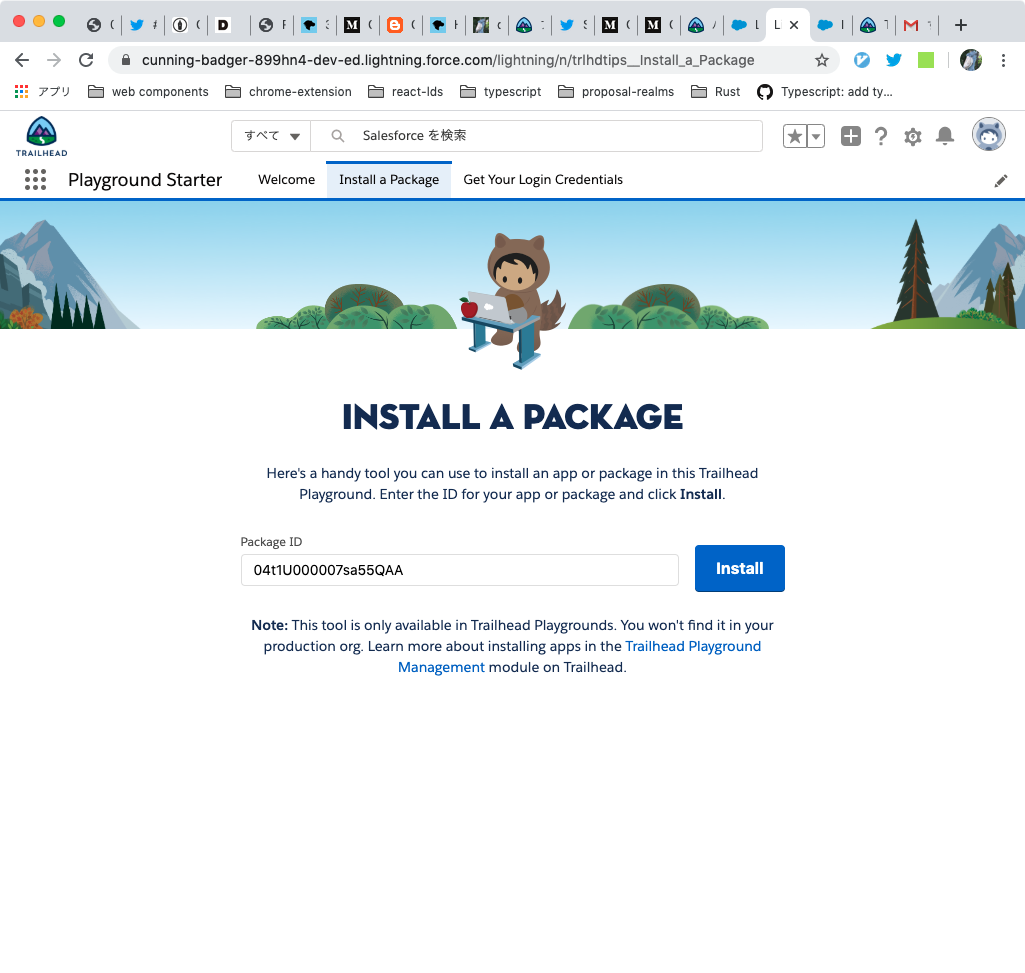Open the chrome-extension bookmark folder

(288, 92)
